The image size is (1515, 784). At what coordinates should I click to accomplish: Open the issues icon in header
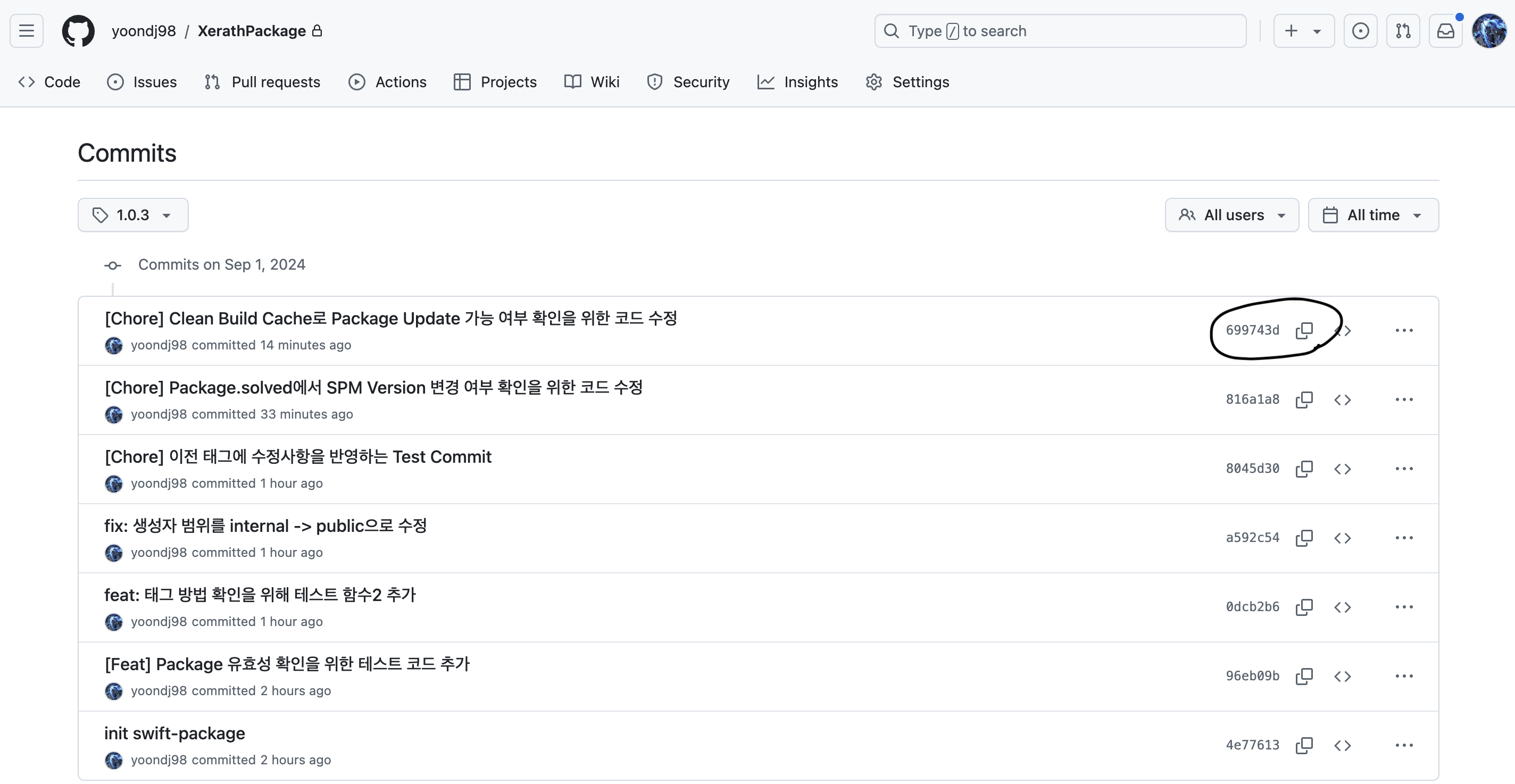pyautogui.click(x=1360, y=31)
